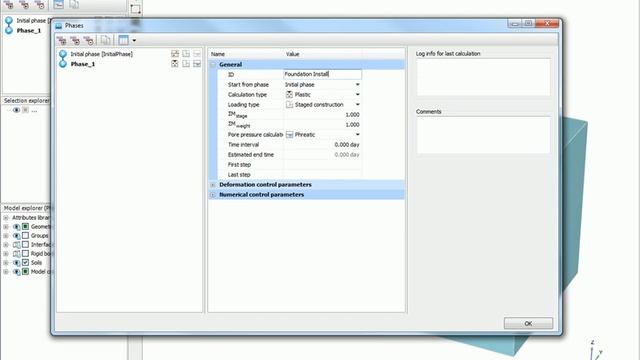Toggle the Groups activation checkbox
Viewport: 640px width, 360px height.
(x=25, y=236)
